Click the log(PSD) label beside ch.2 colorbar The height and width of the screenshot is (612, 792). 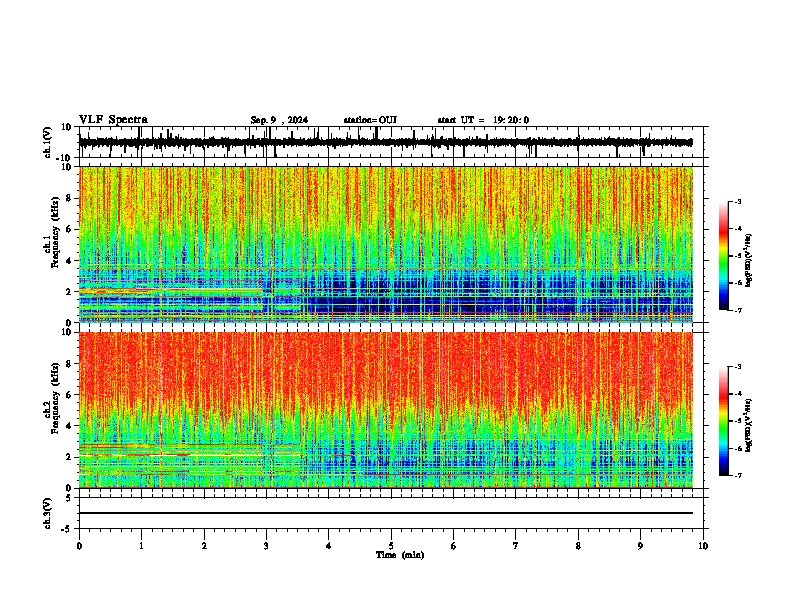(x=749, y=425)
